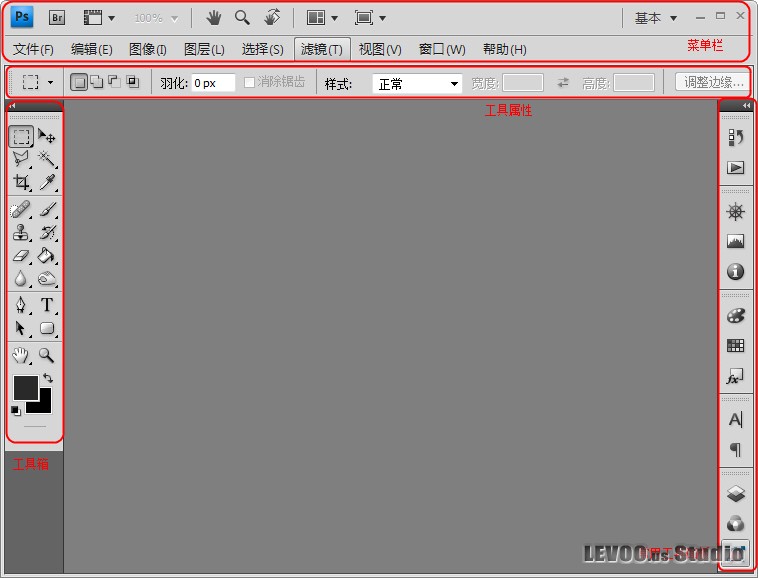The width and height of the screenshot is (758, 578).
Task: Toggle the 消除锯齿 anti-alias checkbox
Action: 249,83
